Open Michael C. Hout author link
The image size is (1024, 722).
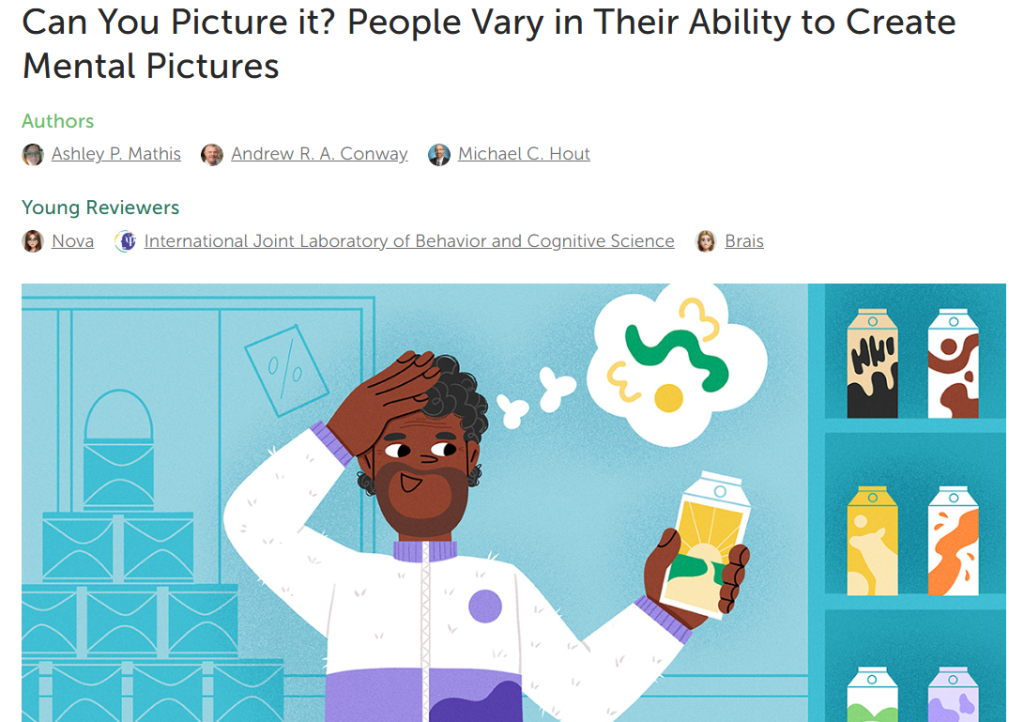point(524,154)
